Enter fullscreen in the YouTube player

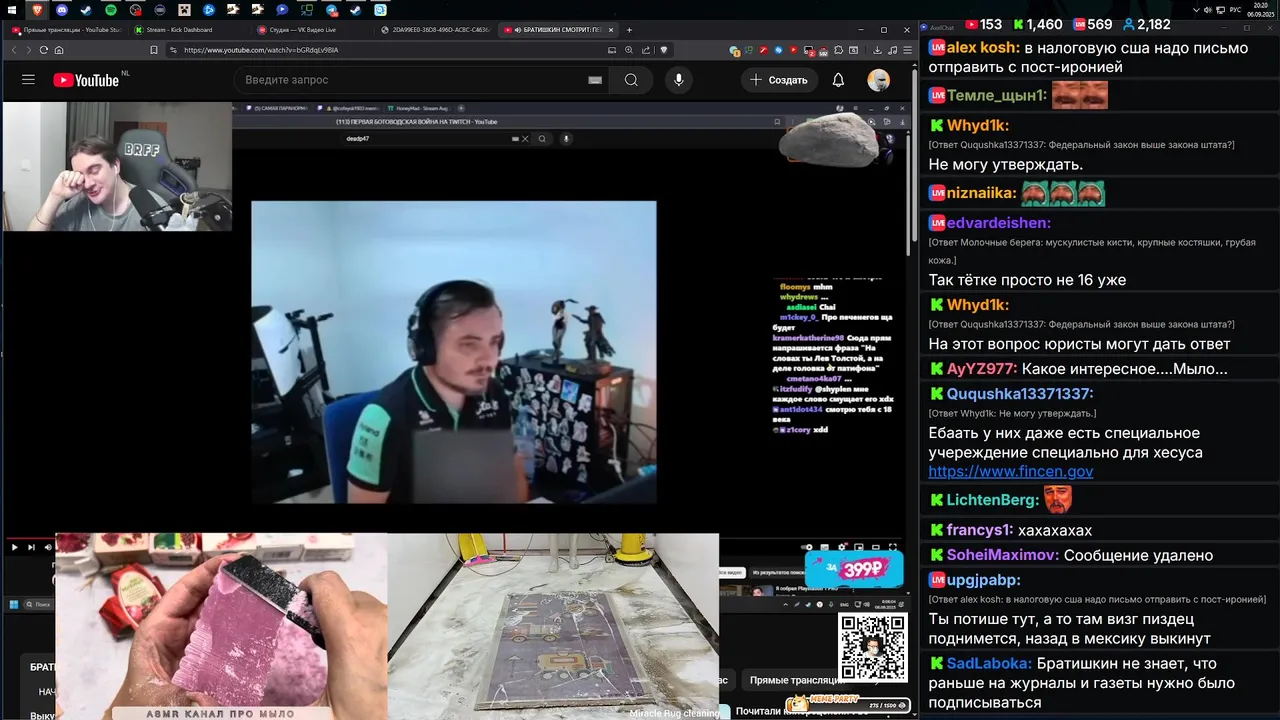(x=893, y=547)
